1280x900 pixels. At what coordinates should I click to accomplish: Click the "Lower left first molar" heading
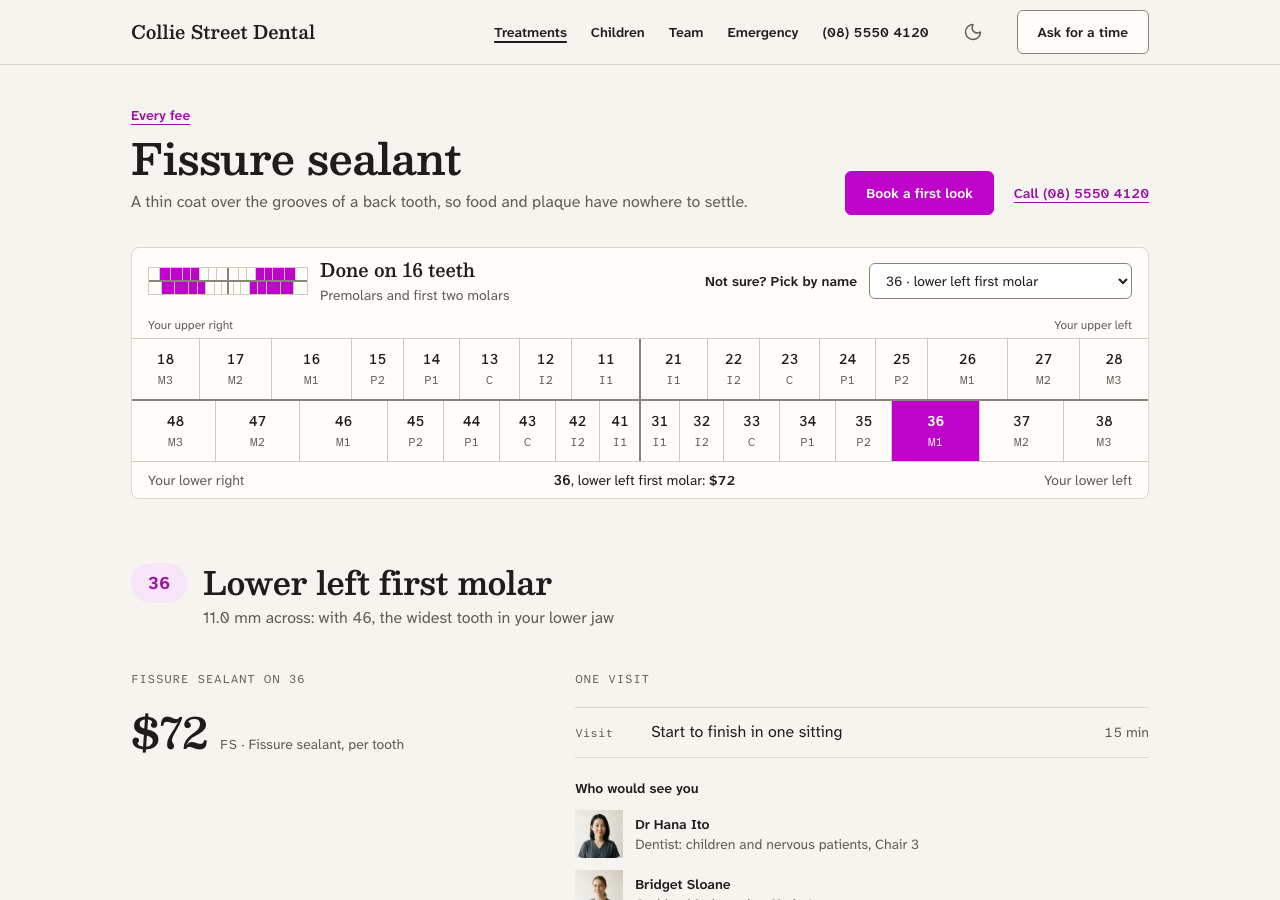pos(377,583)
